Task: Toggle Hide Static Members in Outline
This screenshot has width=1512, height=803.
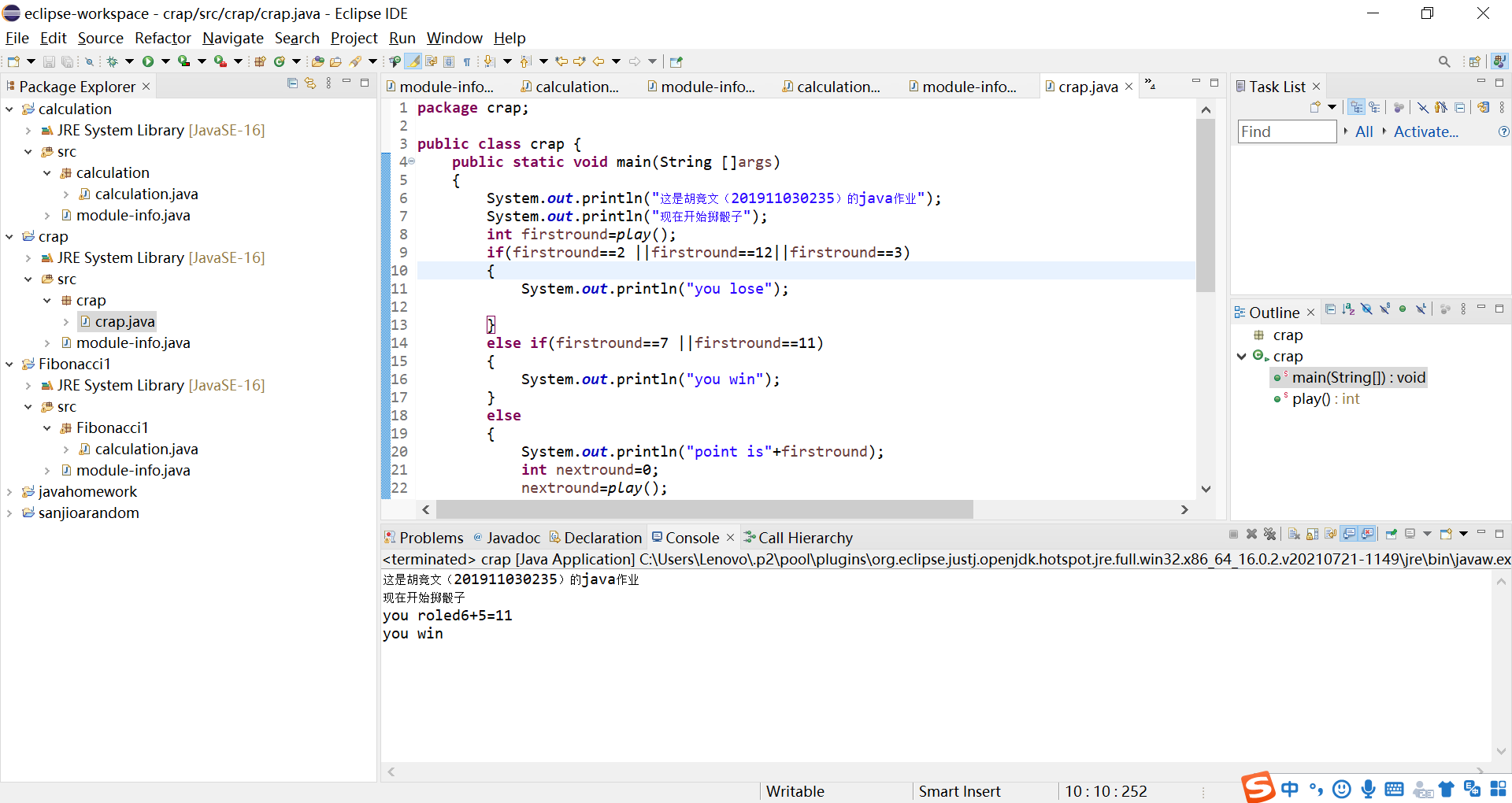Action: (x=1385, y=309)
